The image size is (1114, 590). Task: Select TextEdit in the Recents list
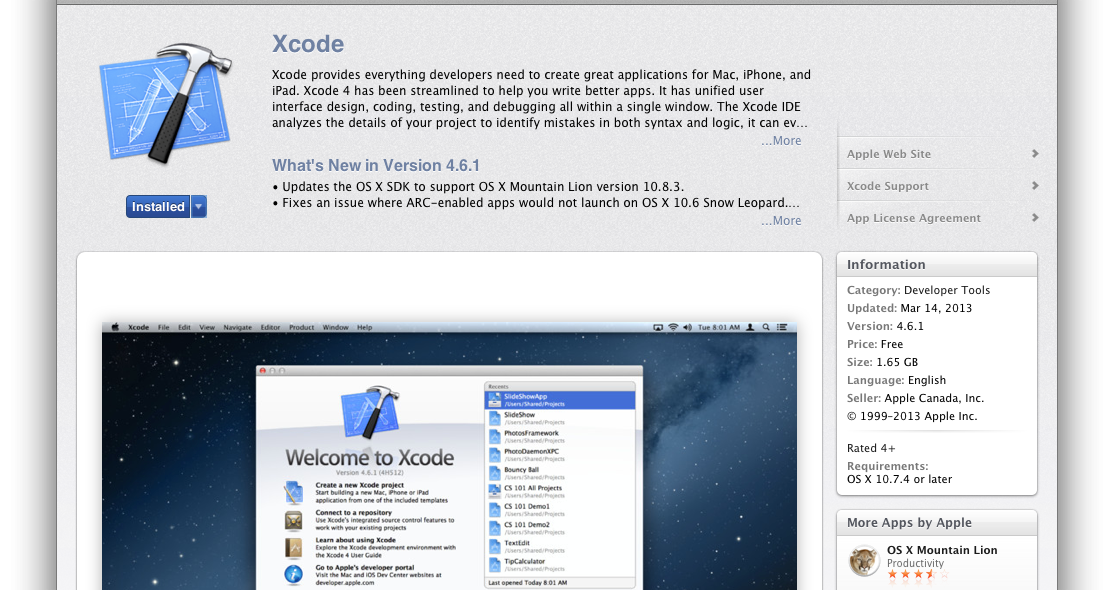(560, 546)
